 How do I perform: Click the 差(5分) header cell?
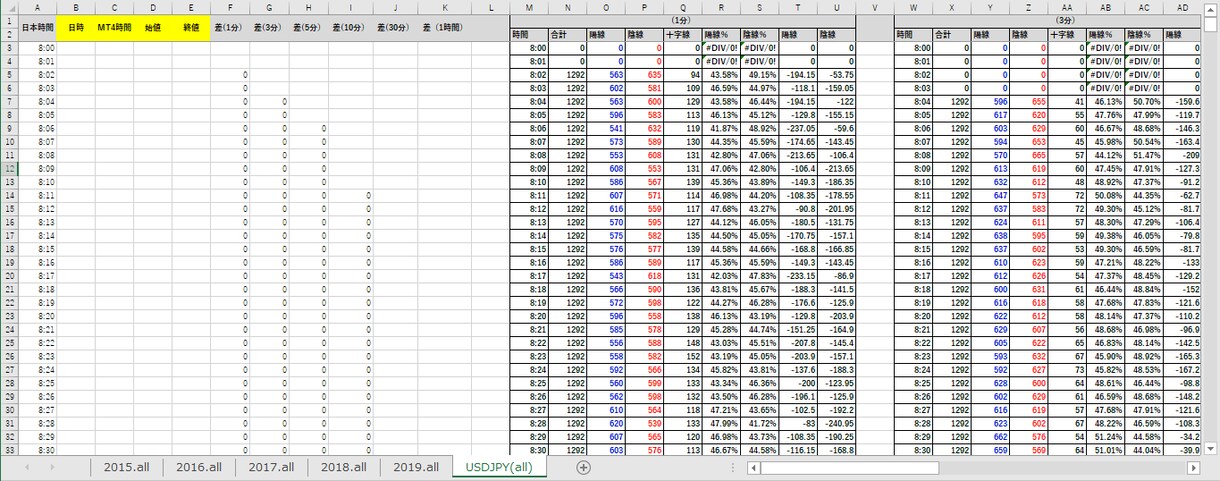307,28
